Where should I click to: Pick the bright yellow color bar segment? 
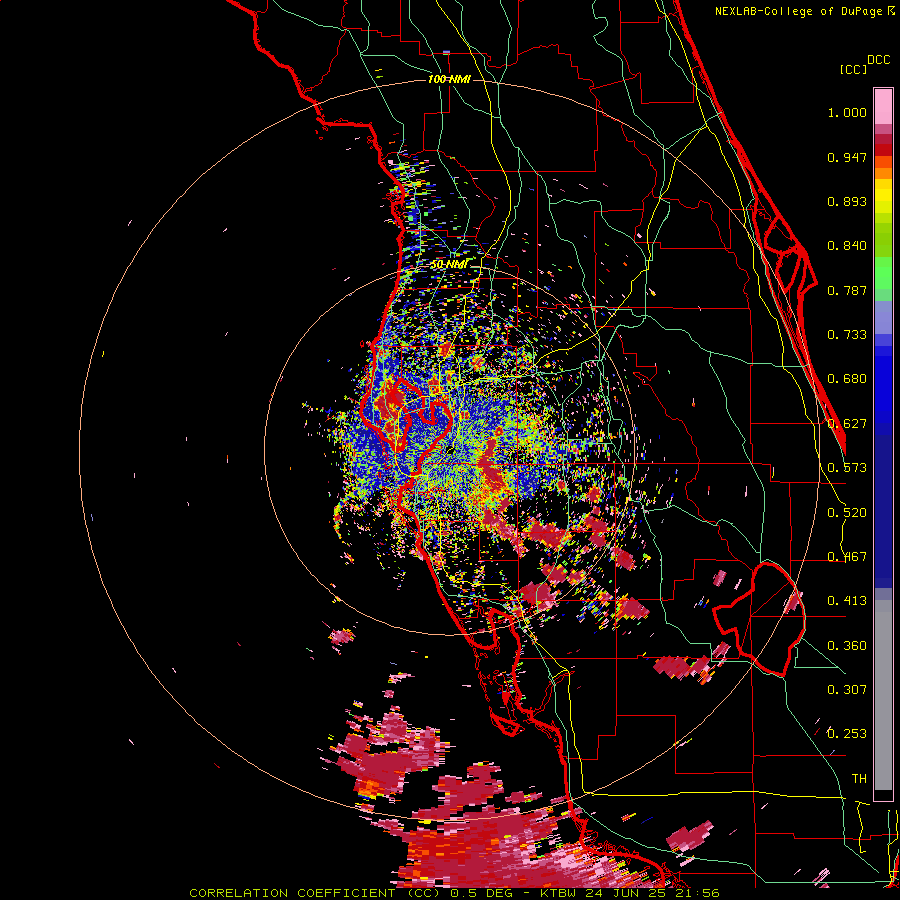pos(883,196)
